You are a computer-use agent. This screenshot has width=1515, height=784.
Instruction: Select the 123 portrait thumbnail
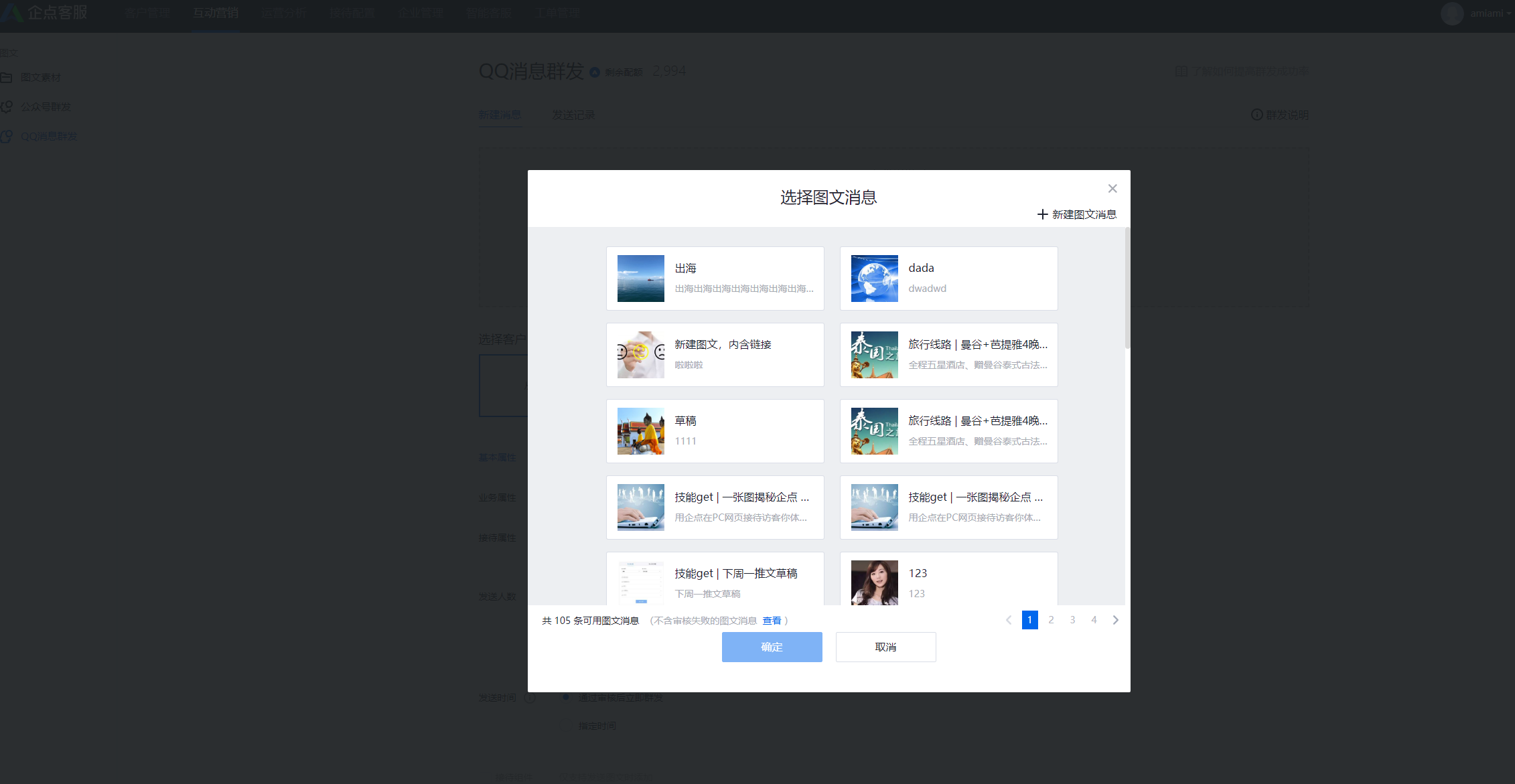[x=874, y=582]
